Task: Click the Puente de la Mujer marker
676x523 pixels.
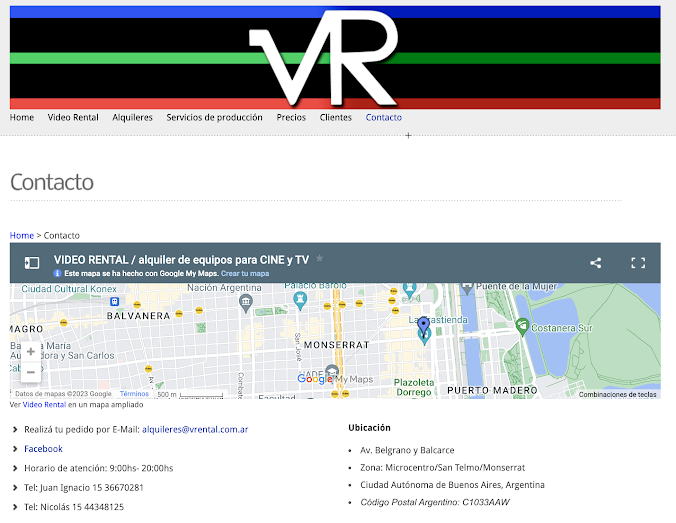Action: point(467,288)
